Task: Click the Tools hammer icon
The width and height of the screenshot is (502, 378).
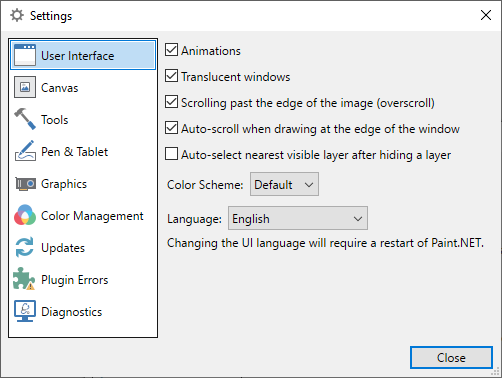Action: [25, 119]
